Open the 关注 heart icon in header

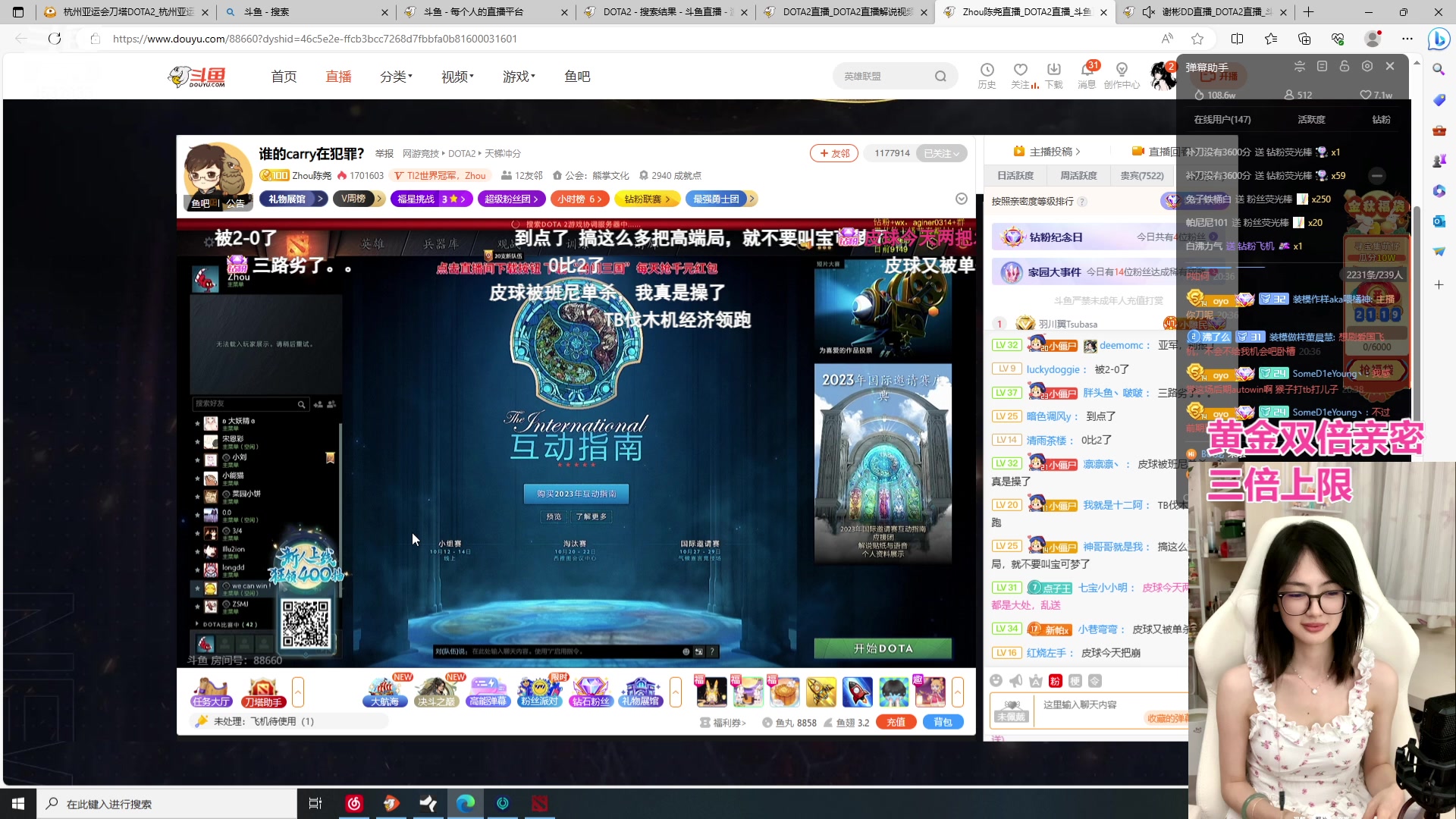[1021, 70]
